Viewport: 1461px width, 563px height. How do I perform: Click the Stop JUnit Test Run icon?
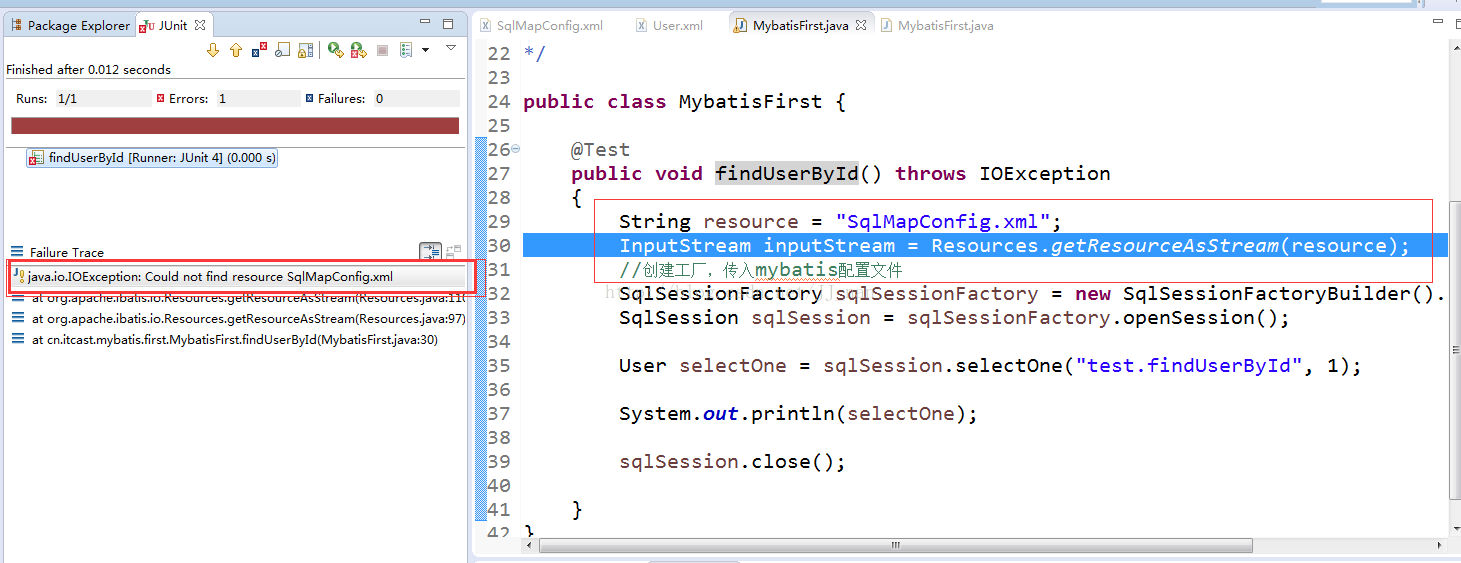click(382, 50)
